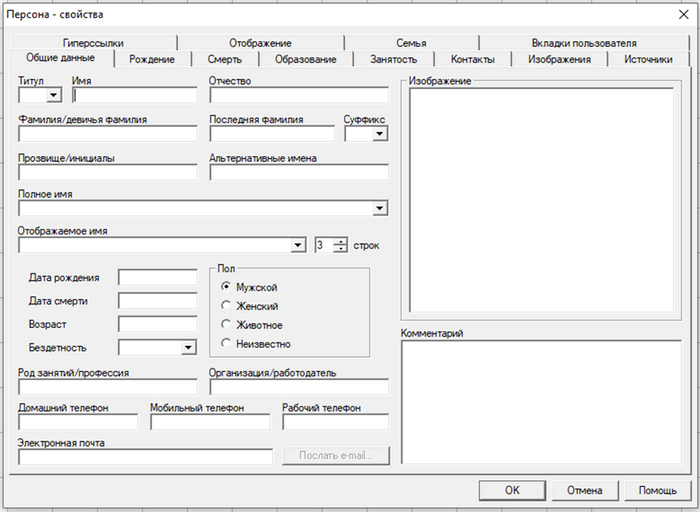Go to the Рождение tab

tap(152, 59)
